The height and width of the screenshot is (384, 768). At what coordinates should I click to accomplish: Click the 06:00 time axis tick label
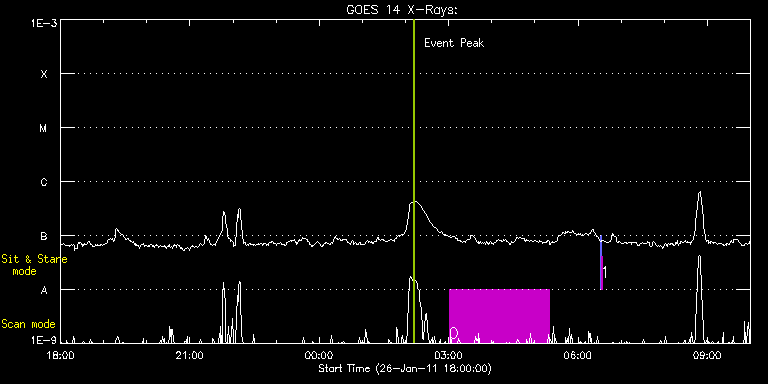click(578, 355)
